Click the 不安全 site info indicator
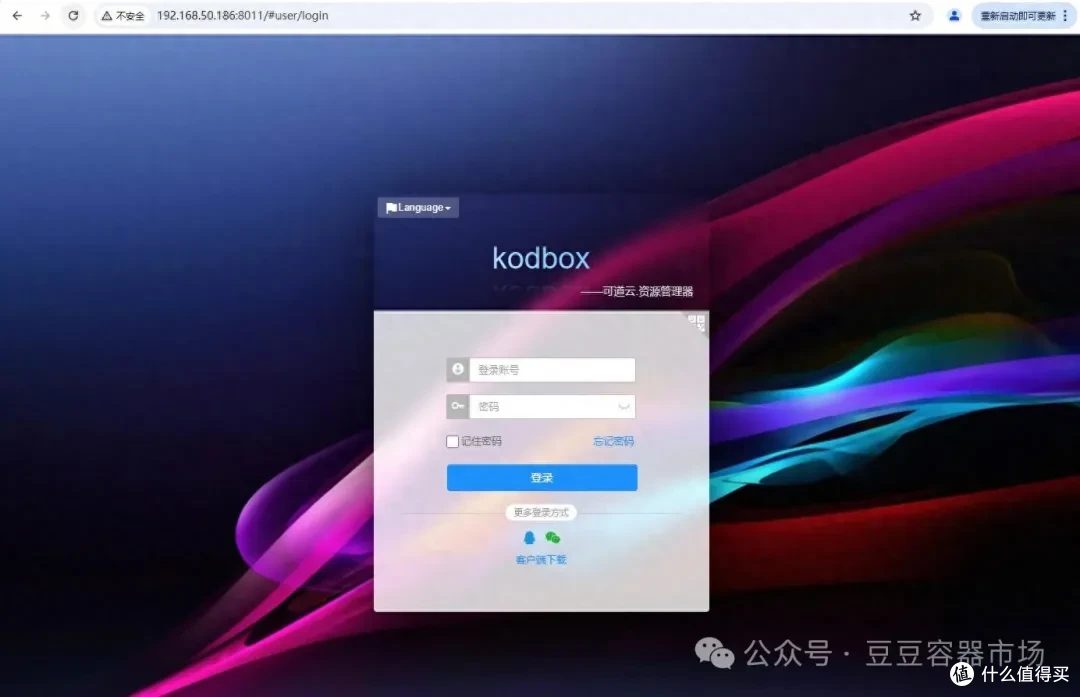This screenshot has width=1080, height=697. click(123, 16)
